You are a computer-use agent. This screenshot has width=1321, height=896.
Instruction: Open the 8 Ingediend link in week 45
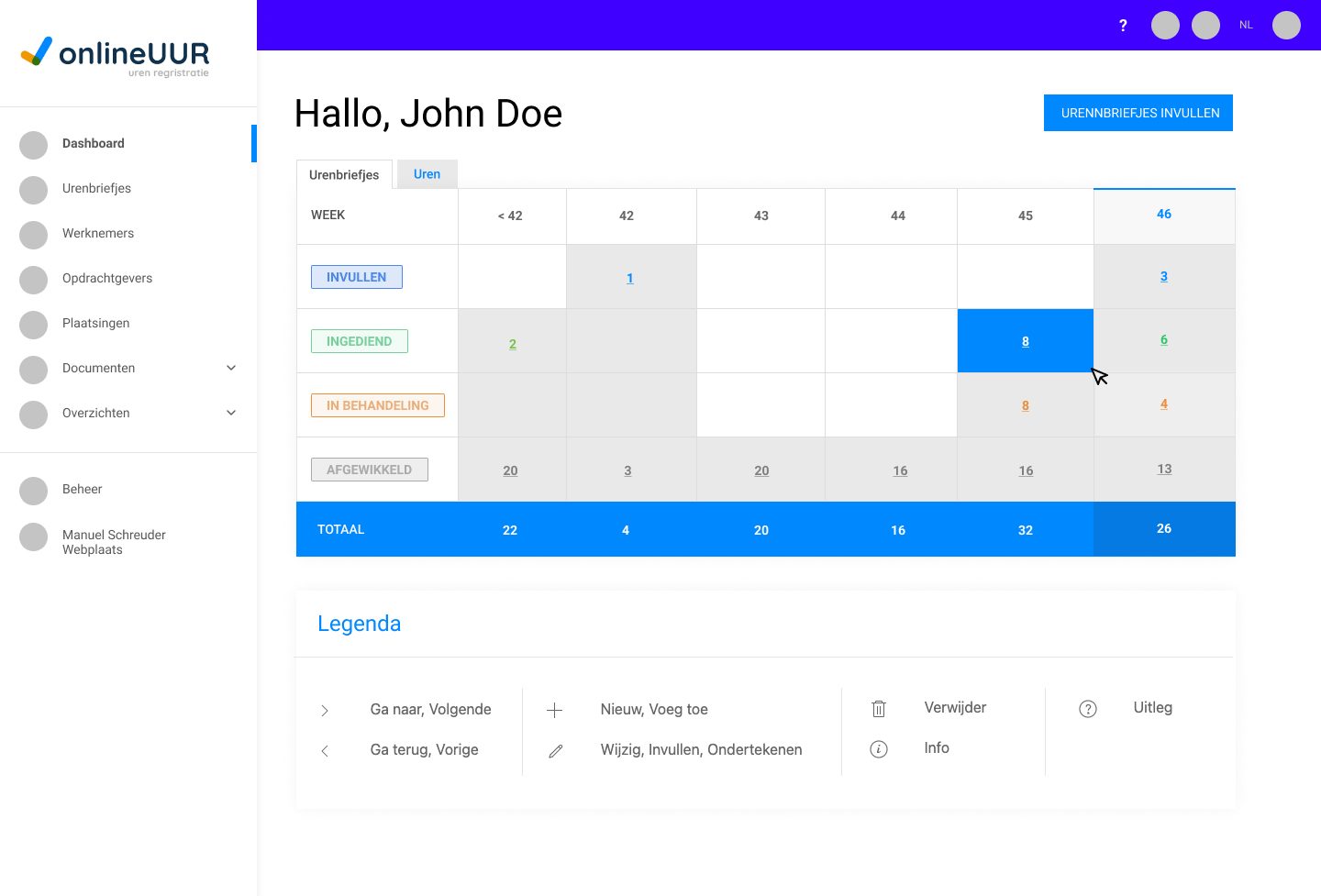click(1026, 341)
